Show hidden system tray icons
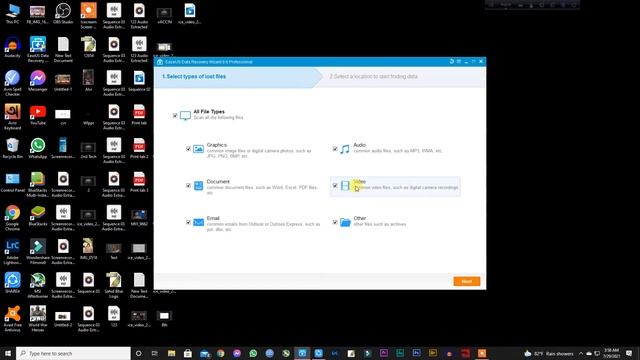Image resolution: width=640 pixels, height=360 pixels. coord(581,353)
